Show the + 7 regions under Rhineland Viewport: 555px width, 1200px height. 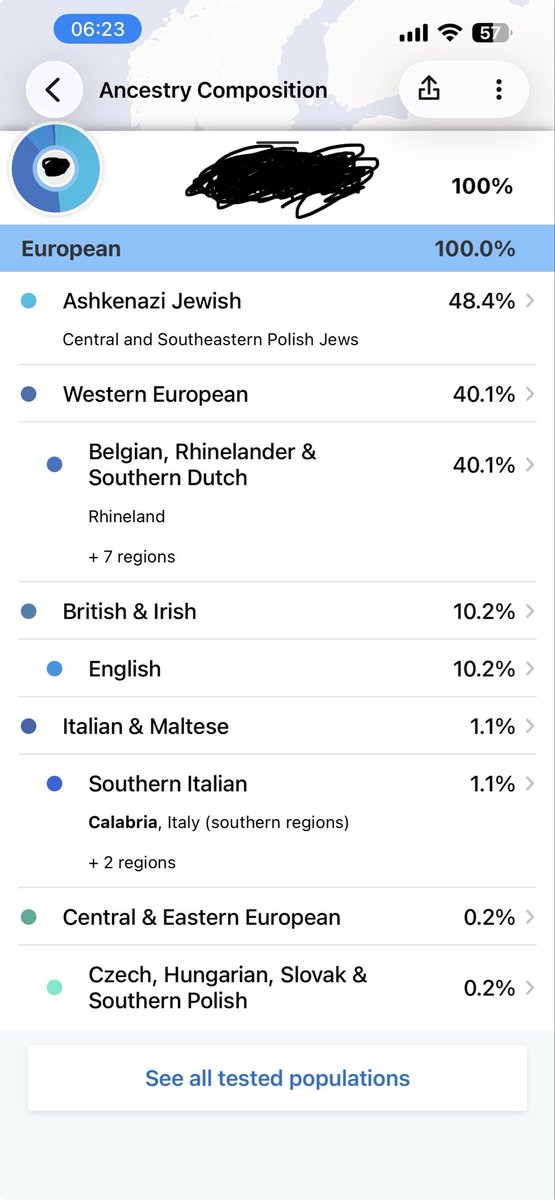(x=132, y=557)
